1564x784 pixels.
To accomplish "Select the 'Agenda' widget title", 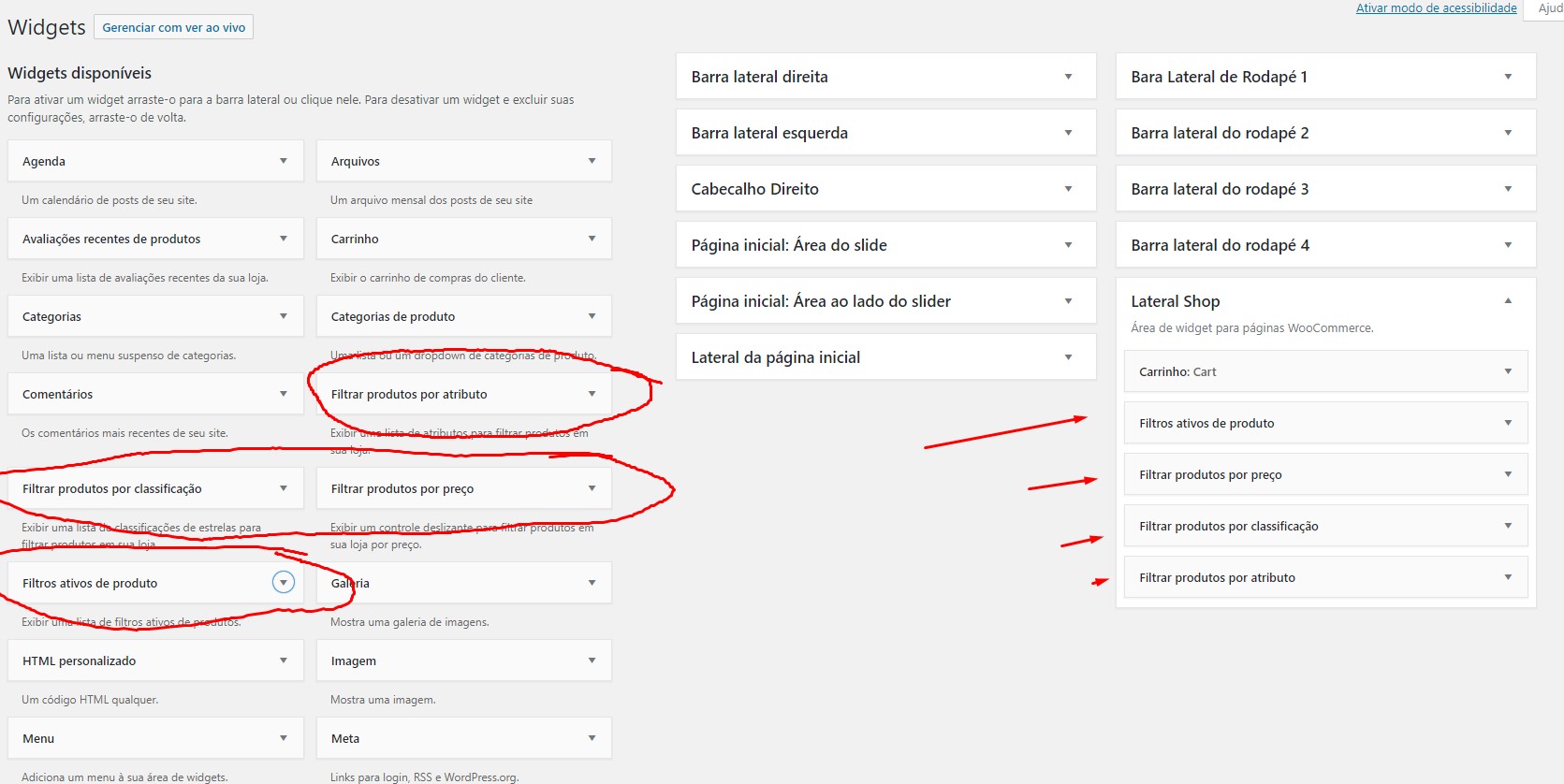I will click(44, 161).
